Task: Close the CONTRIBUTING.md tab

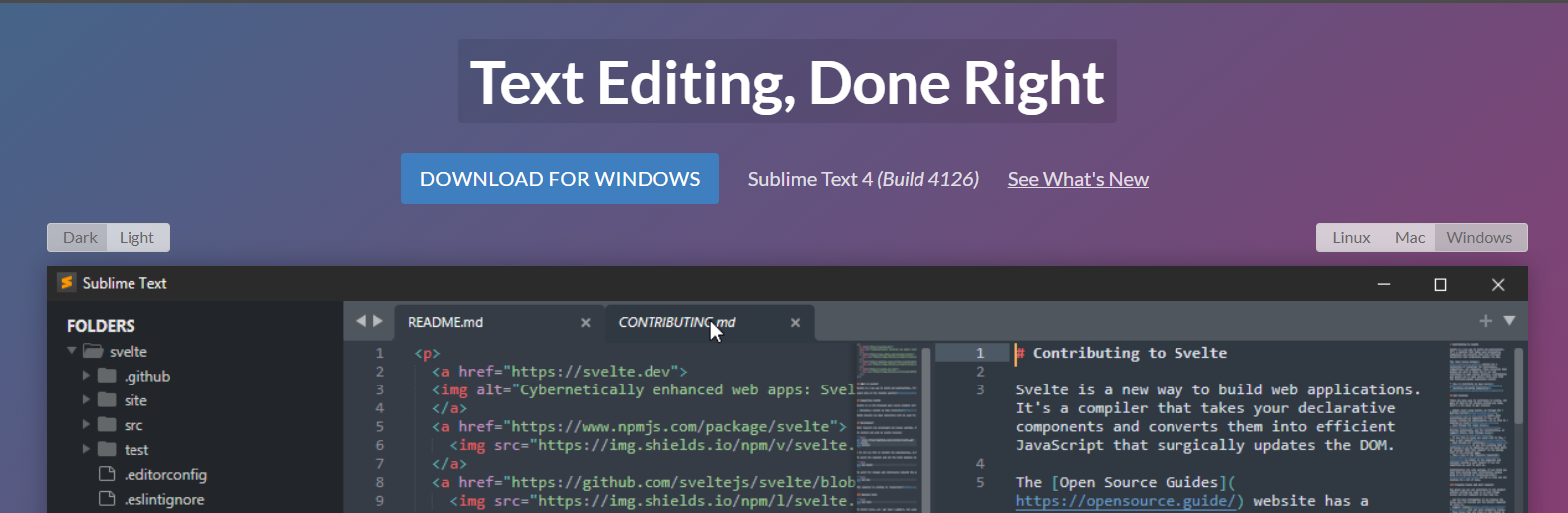Action: pos(795,322)
